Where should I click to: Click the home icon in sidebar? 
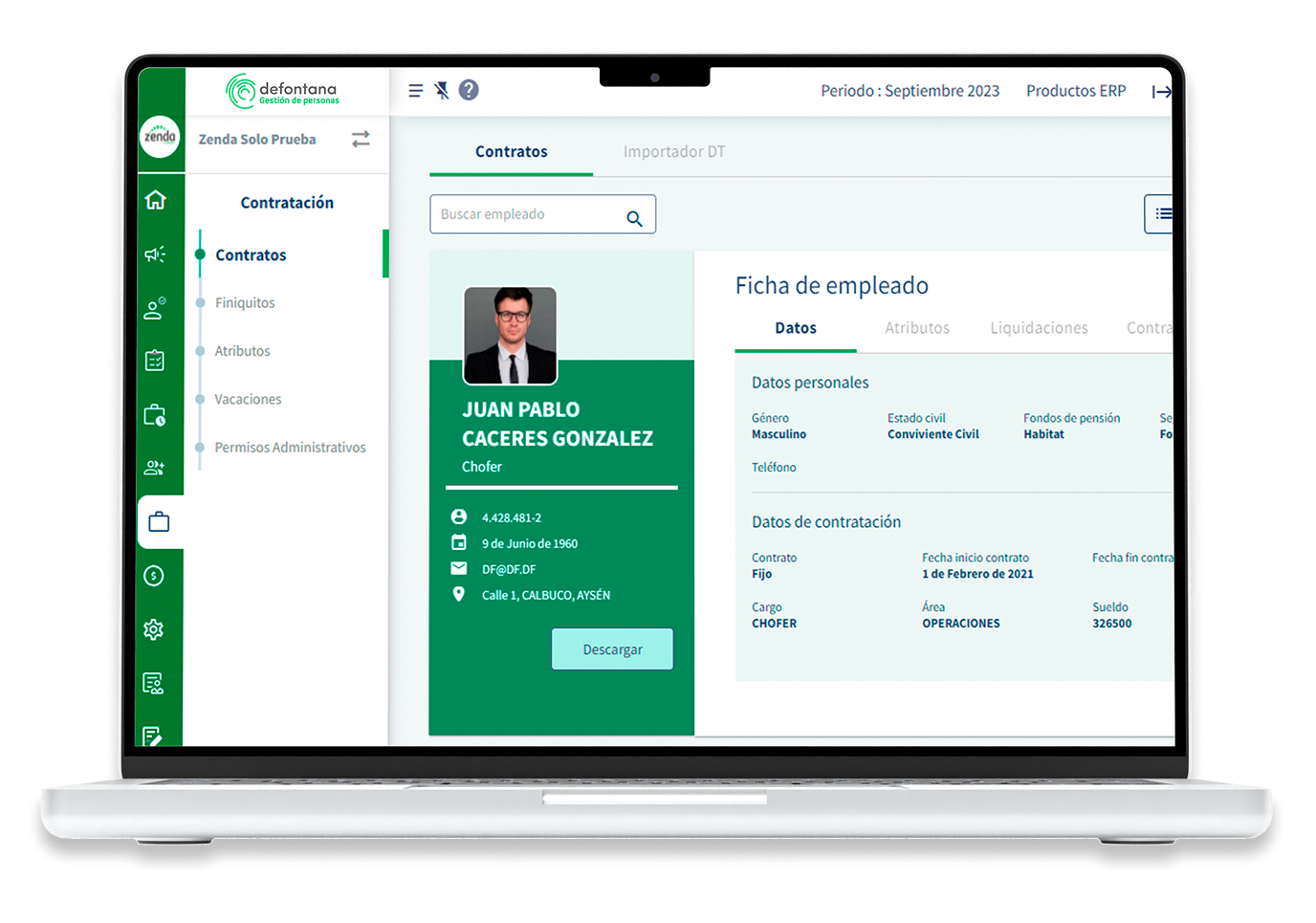click(x=155, y=200)
